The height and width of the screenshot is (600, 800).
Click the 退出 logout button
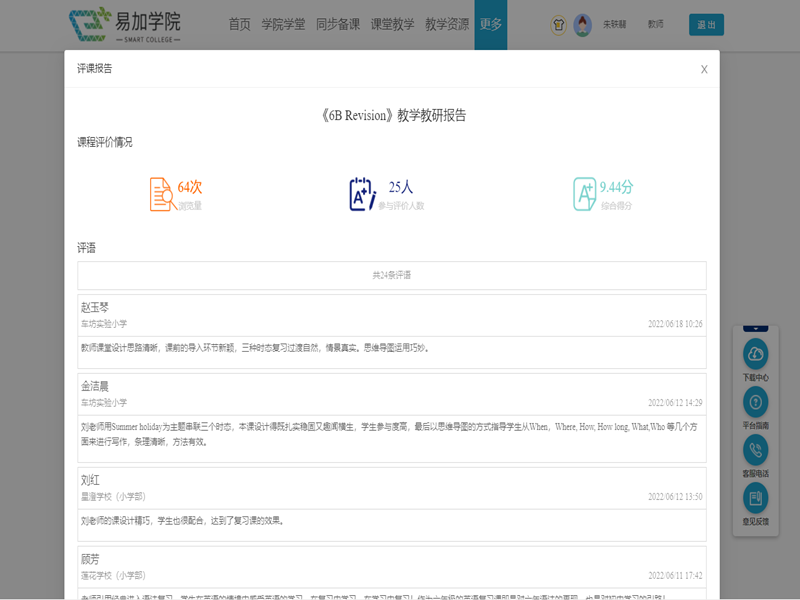[x=706, y=25]
